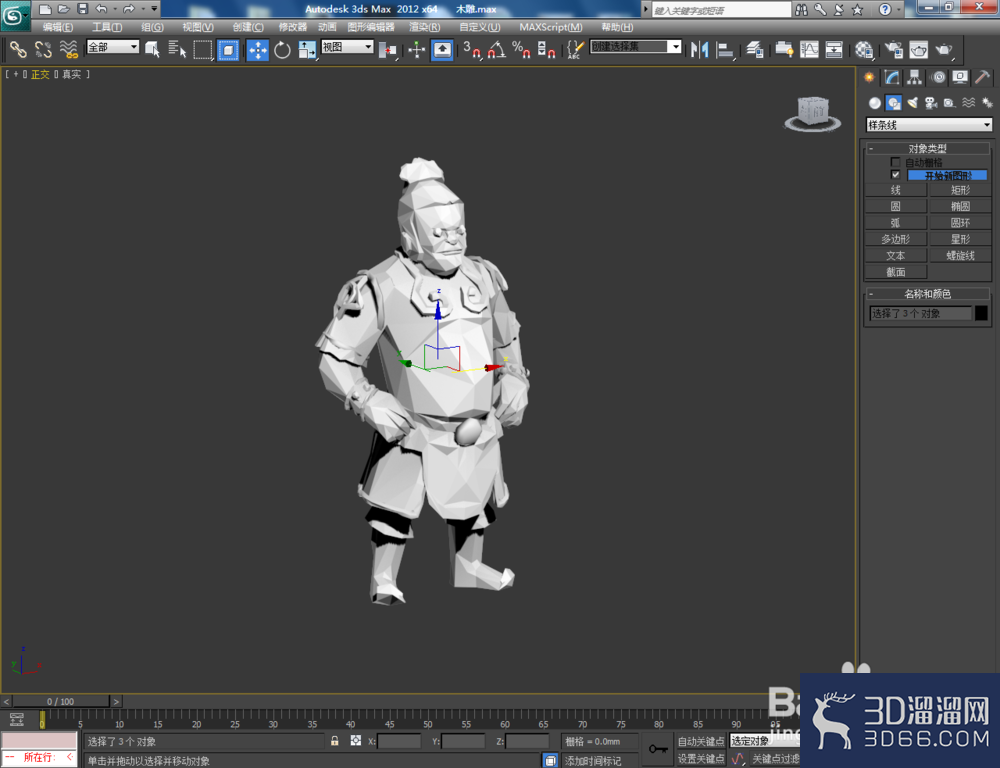Open the 工具(T) menu

point(107,27)
